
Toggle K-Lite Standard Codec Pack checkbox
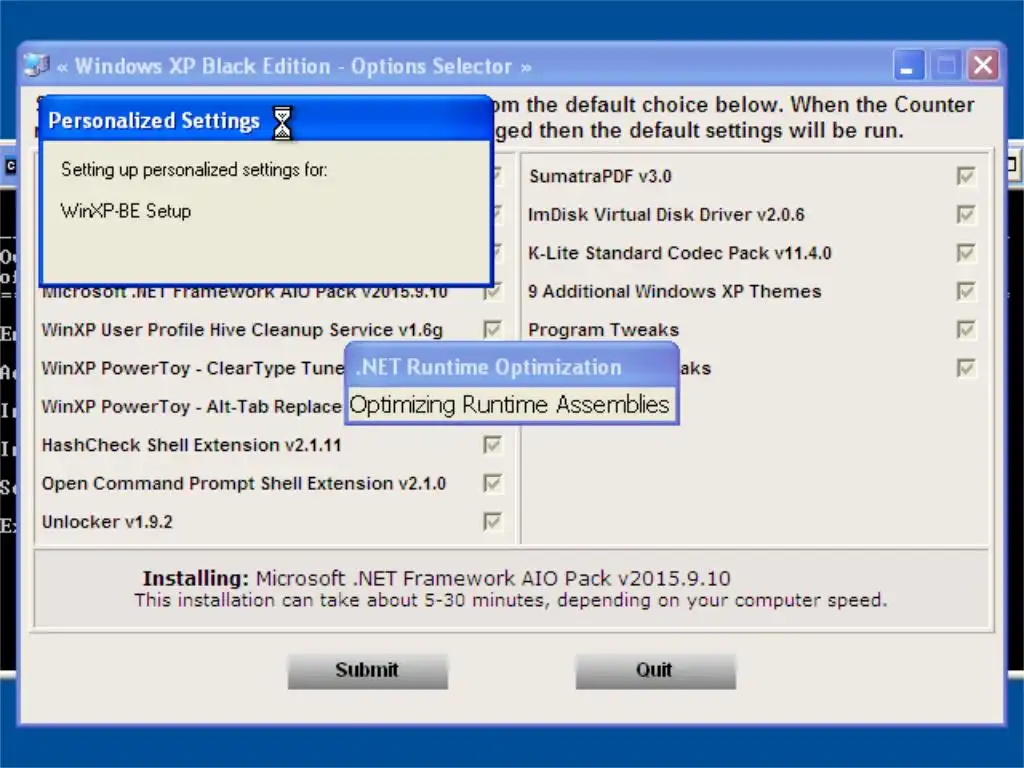(x=966, y=253)
